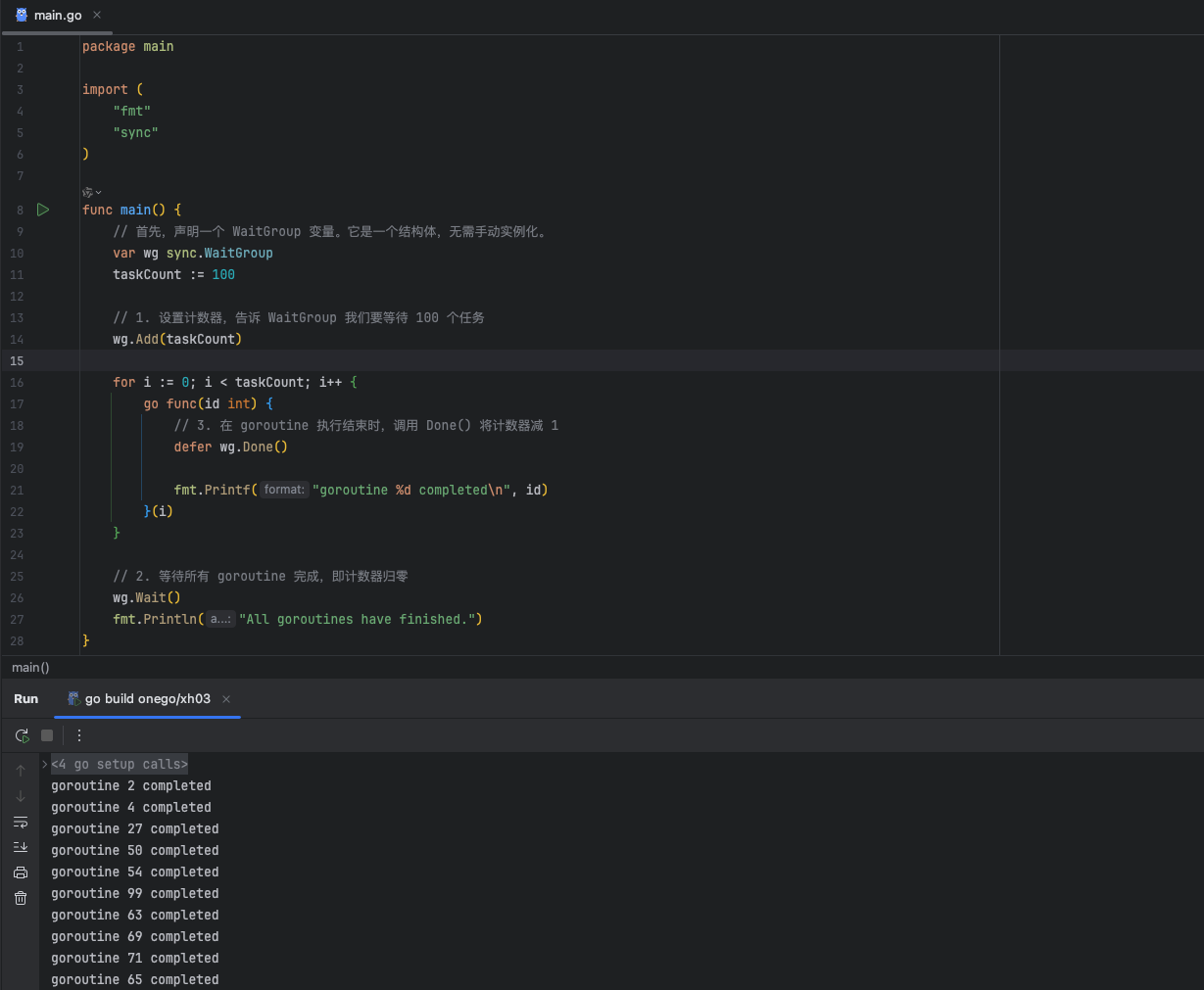1204x990 pixels.
Task: Toggle soft-wrap in run console
Action: click(x=21, y=822)
